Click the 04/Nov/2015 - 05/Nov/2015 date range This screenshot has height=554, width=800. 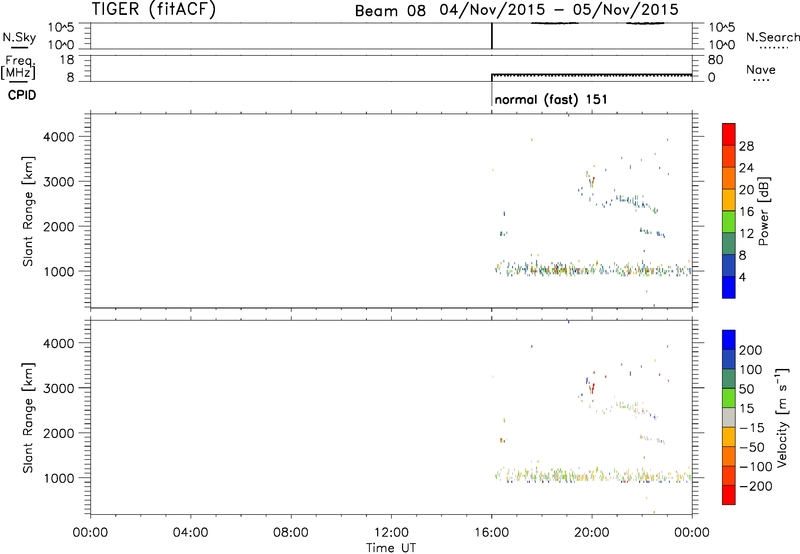coord(559,10)
